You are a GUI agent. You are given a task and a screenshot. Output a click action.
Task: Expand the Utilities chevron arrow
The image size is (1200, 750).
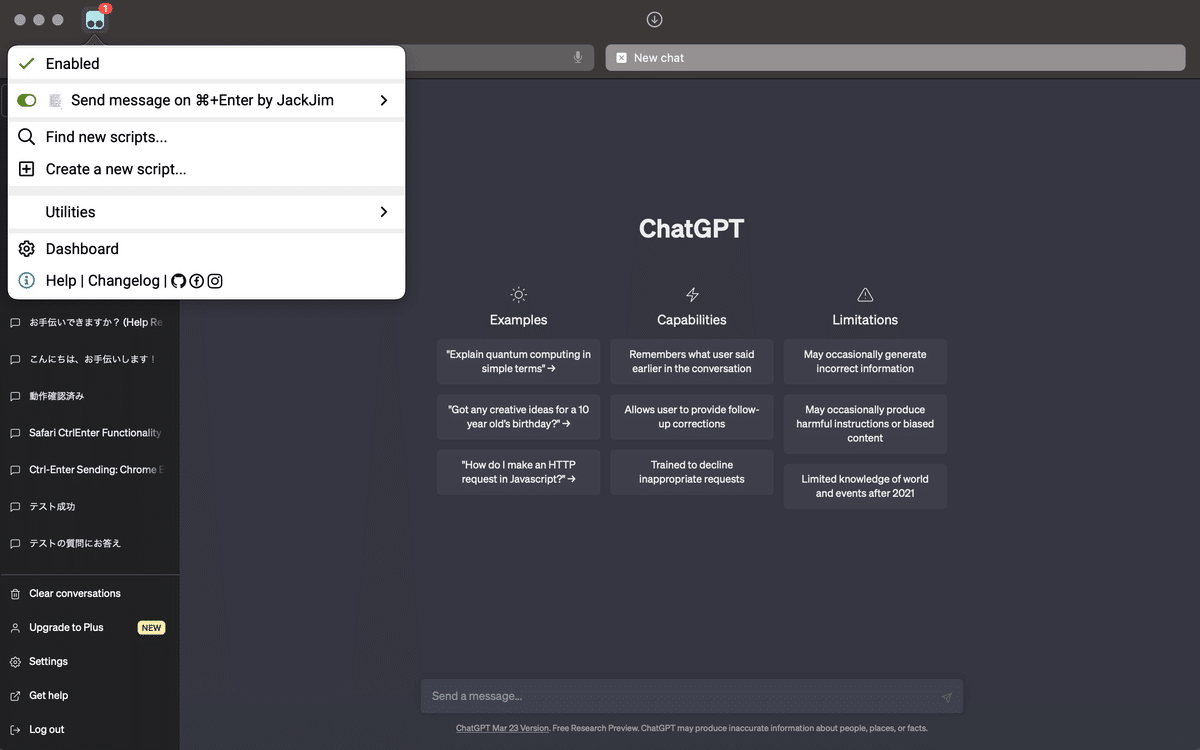[x=384, y=212]
